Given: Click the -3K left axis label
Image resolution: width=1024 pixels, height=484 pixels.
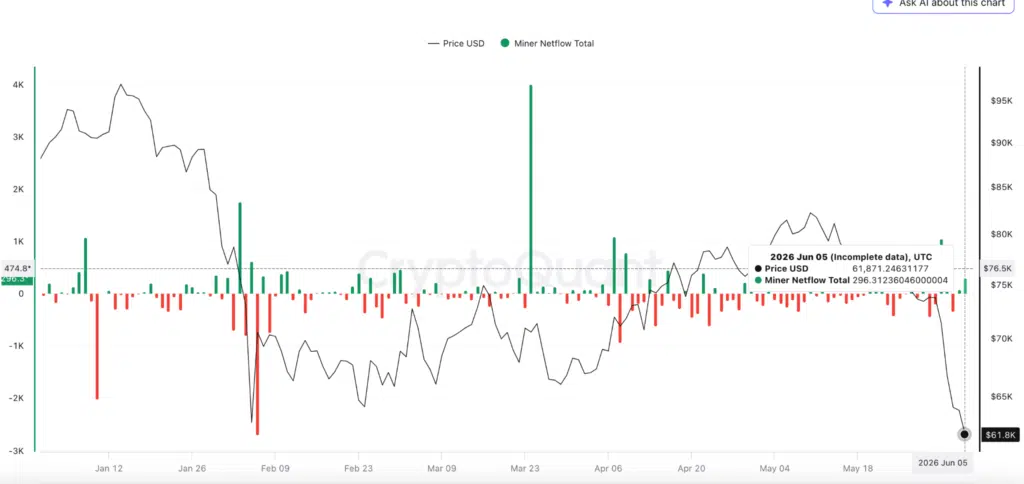Looking at the screenshot, I should (x=16, y=451).
